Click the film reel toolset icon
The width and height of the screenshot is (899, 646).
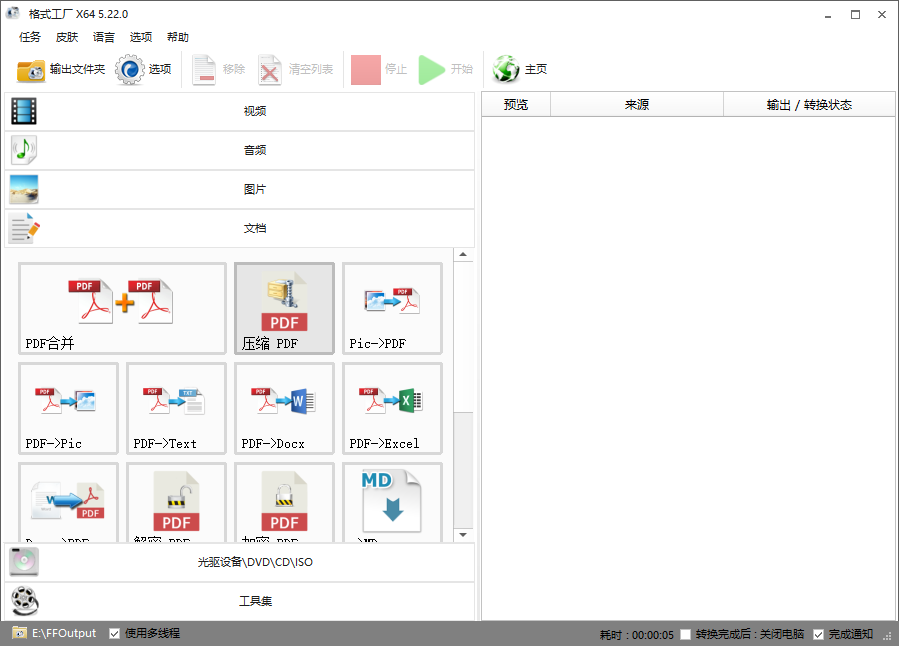coord(24,601)
